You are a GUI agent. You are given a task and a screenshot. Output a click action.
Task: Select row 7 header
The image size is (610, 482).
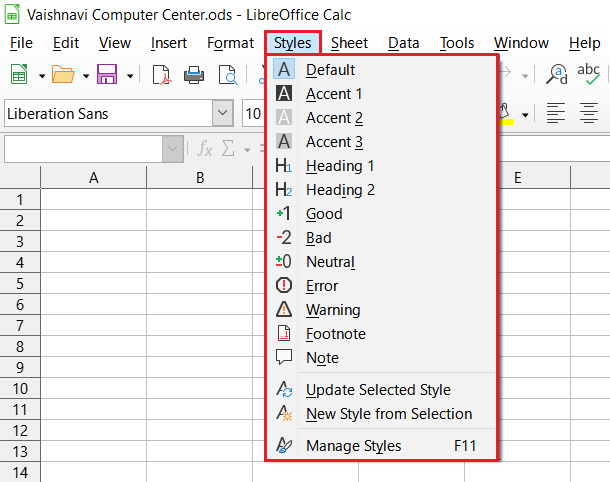20,325
